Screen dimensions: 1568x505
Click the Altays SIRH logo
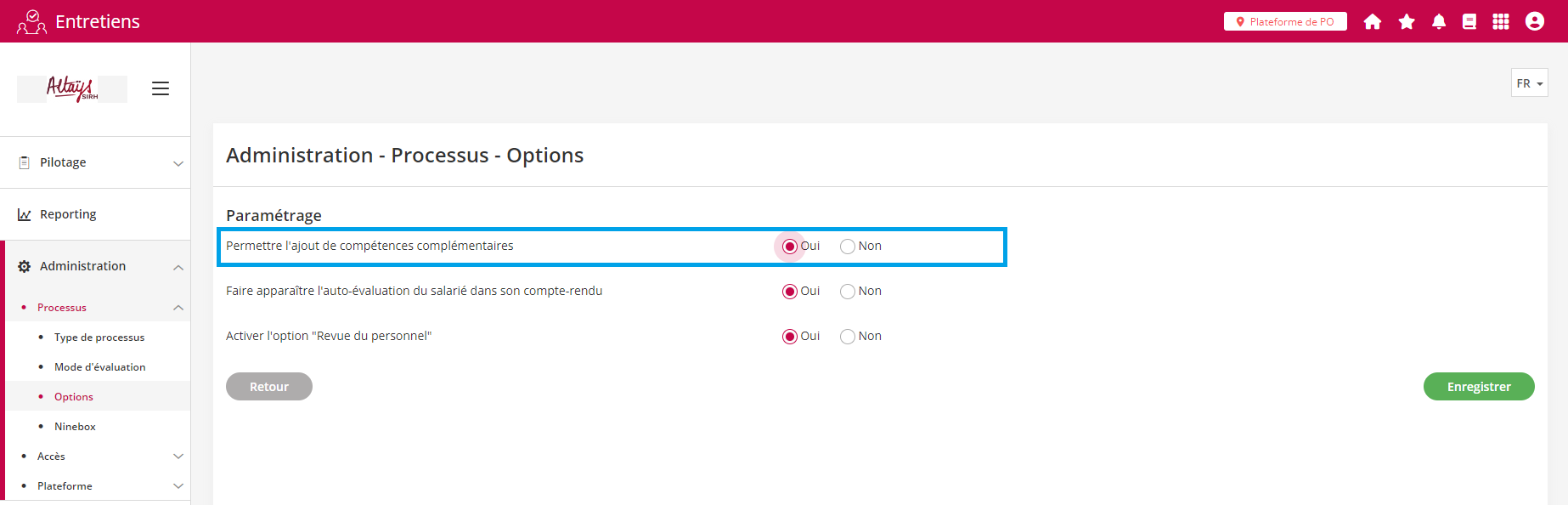point(72,88)
